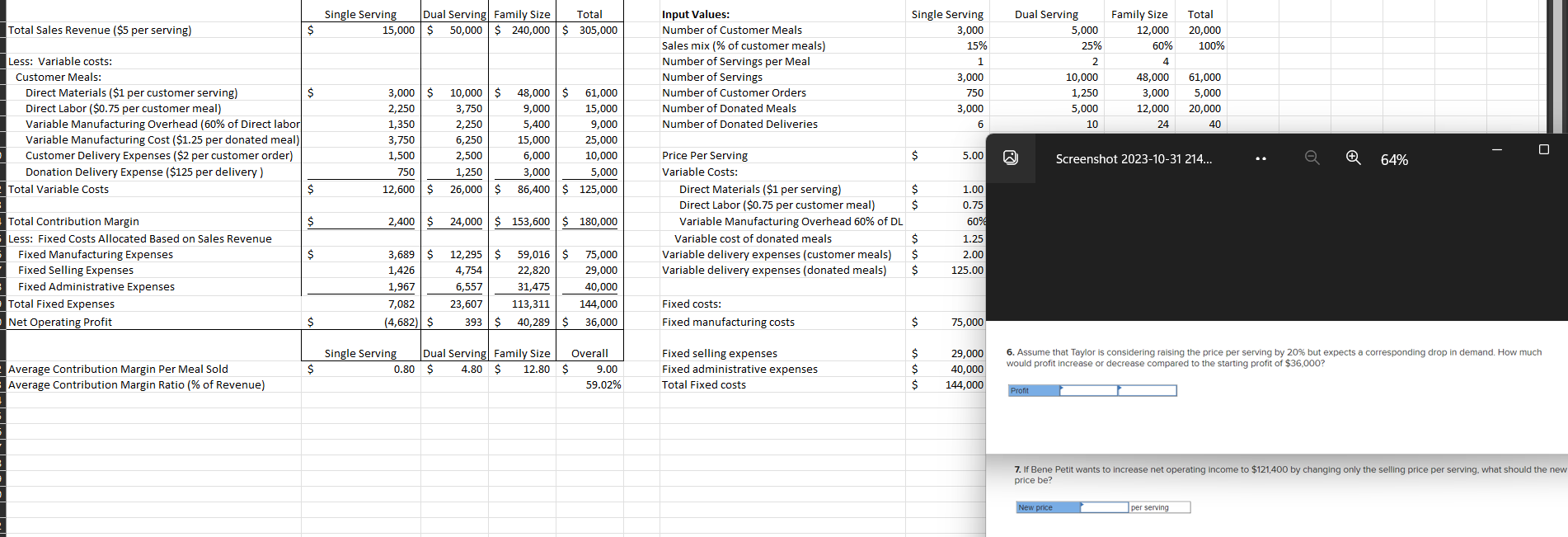Select Variable Manufacturing Overhead (60% of Direct labor label
This screenshot has height=537, width=1568.
[162, 125]
